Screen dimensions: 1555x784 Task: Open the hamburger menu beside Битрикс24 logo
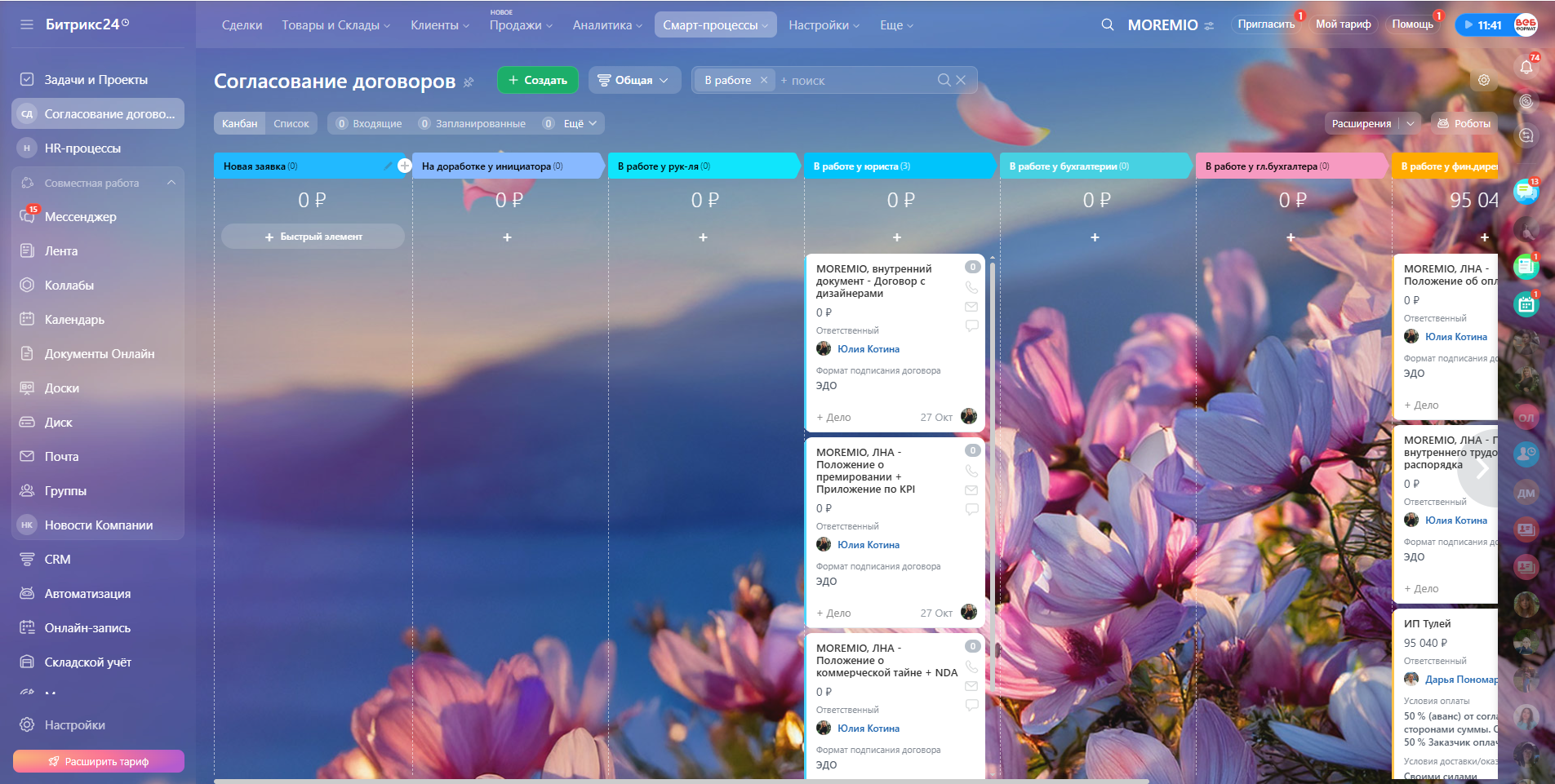(x=27, y=24)
